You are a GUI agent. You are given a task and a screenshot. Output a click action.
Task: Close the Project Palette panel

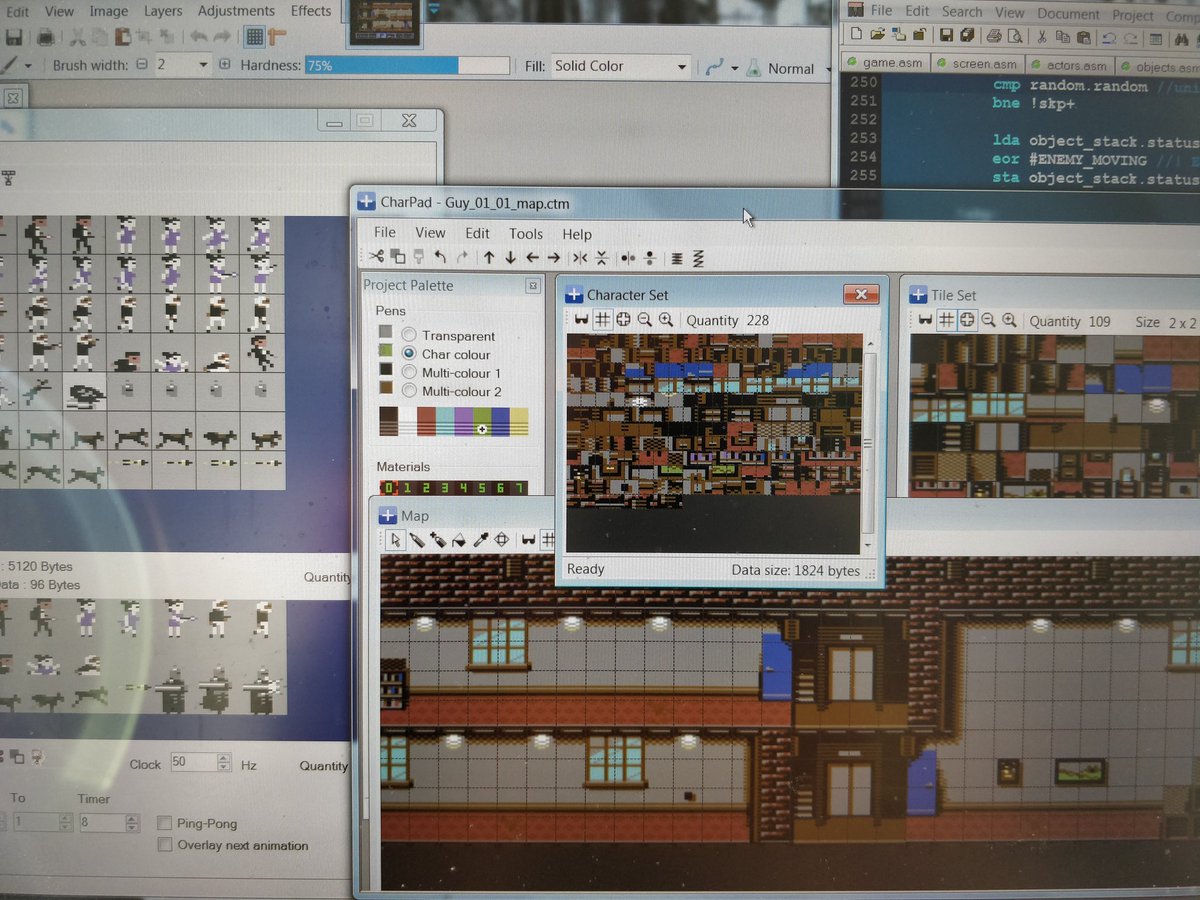[x=532, y=286]
